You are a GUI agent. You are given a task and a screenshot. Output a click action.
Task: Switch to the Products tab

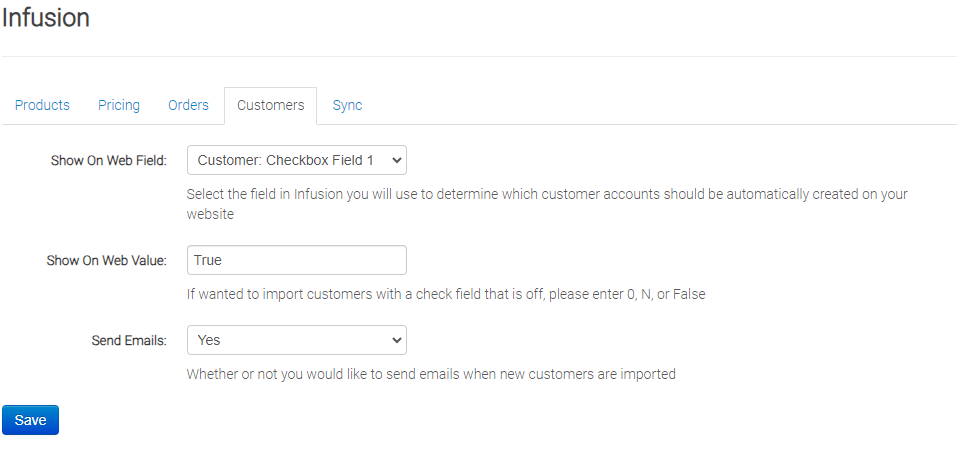[42, 105]
